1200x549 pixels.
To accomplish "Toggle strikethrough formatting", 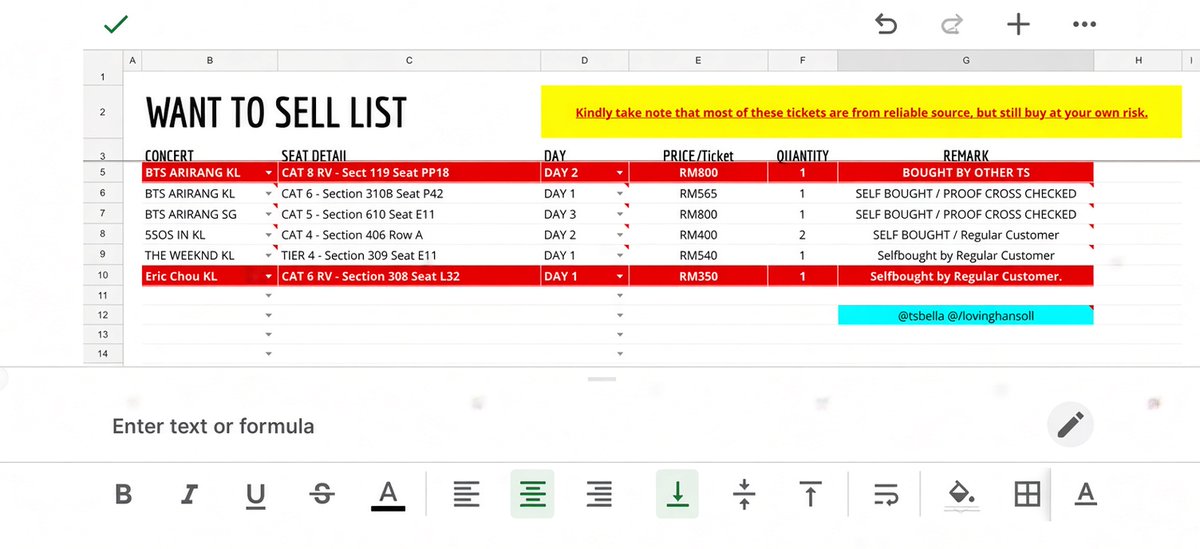I will [322, 494].
